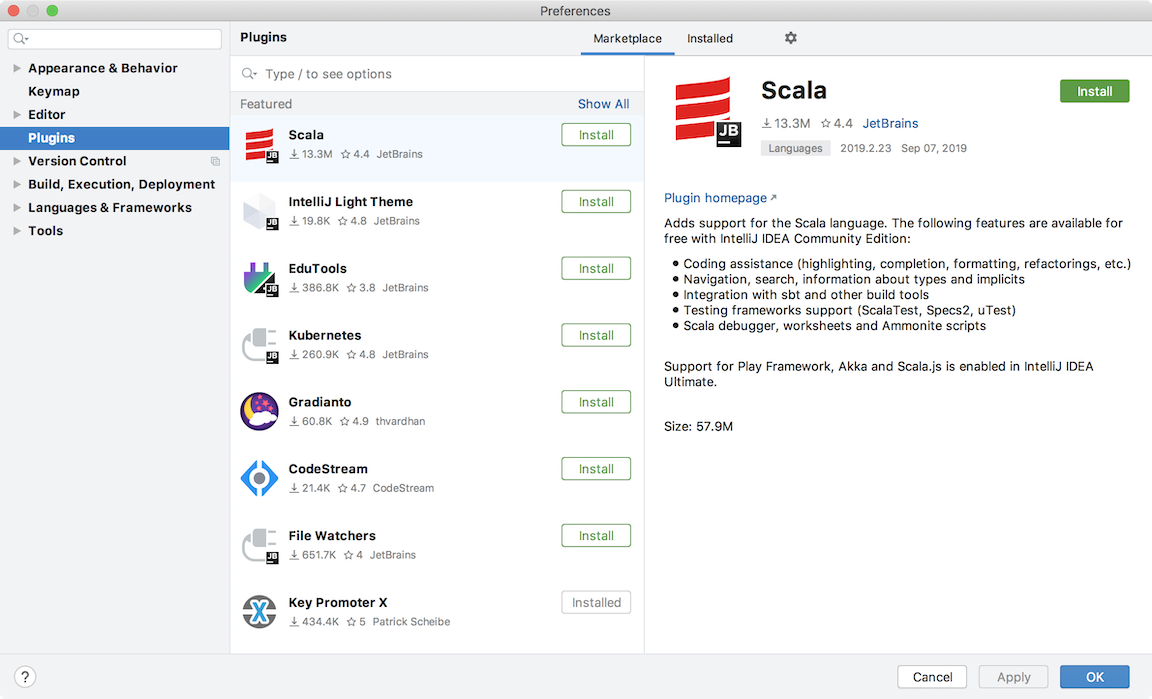Viewport: 1152px width, 699px height.
Task: Click Show All featured plugins
Action: coord(604,103)
